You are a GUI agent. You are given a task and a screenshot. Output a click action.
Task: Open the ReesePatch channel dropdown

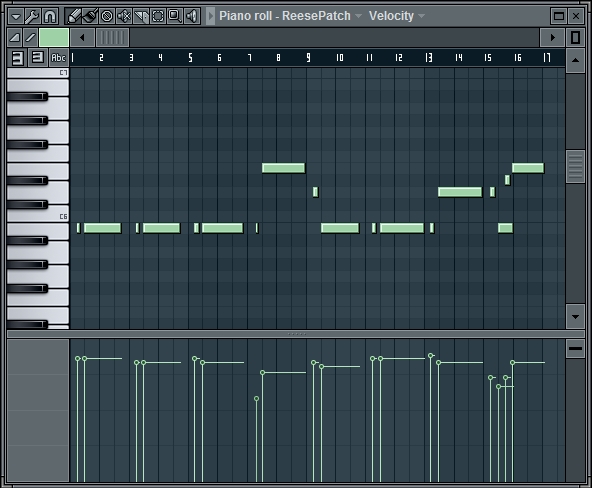tap(358, 16)
